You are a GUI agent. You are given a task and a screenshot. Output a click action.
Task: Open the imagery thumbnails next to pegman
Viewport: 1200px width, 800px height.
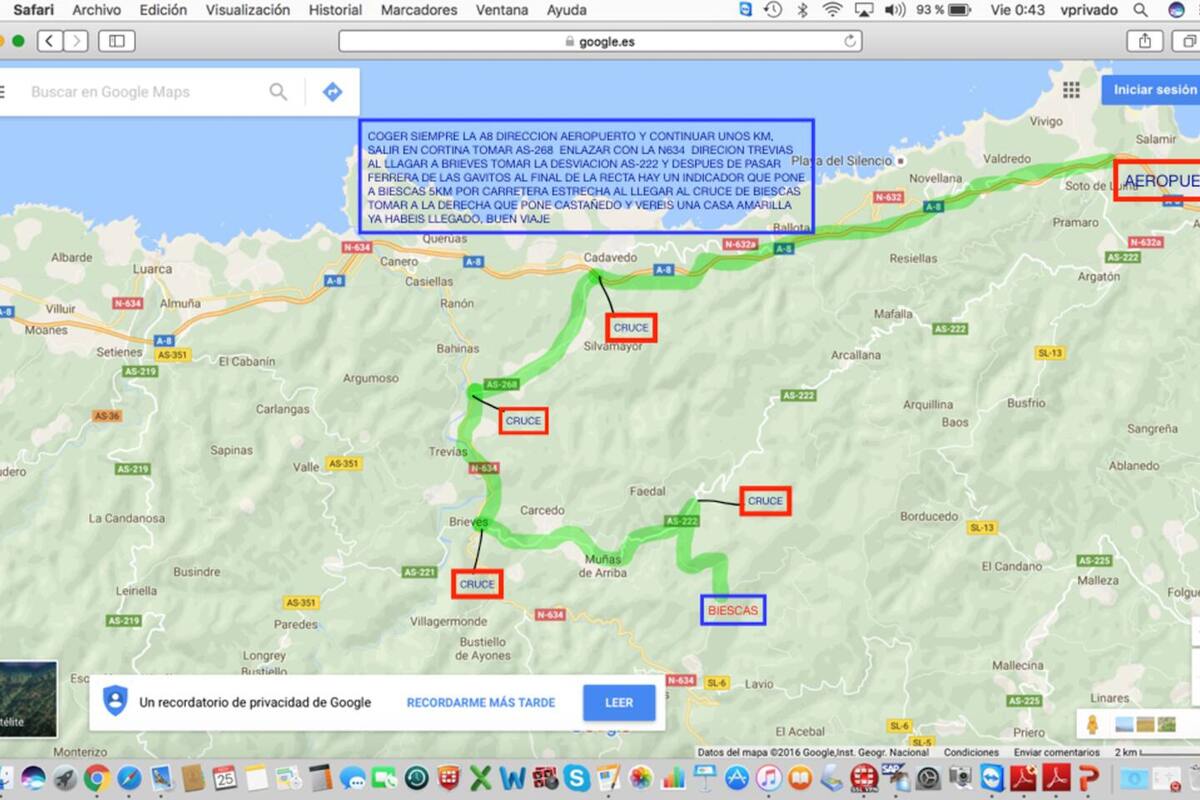1146,724
